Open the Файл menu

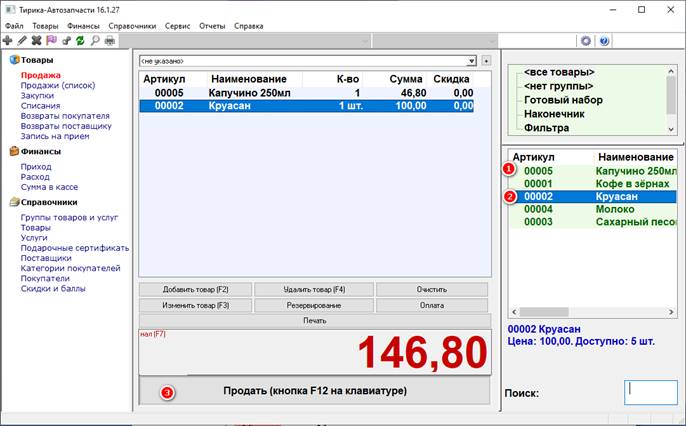tap(14, 26)
